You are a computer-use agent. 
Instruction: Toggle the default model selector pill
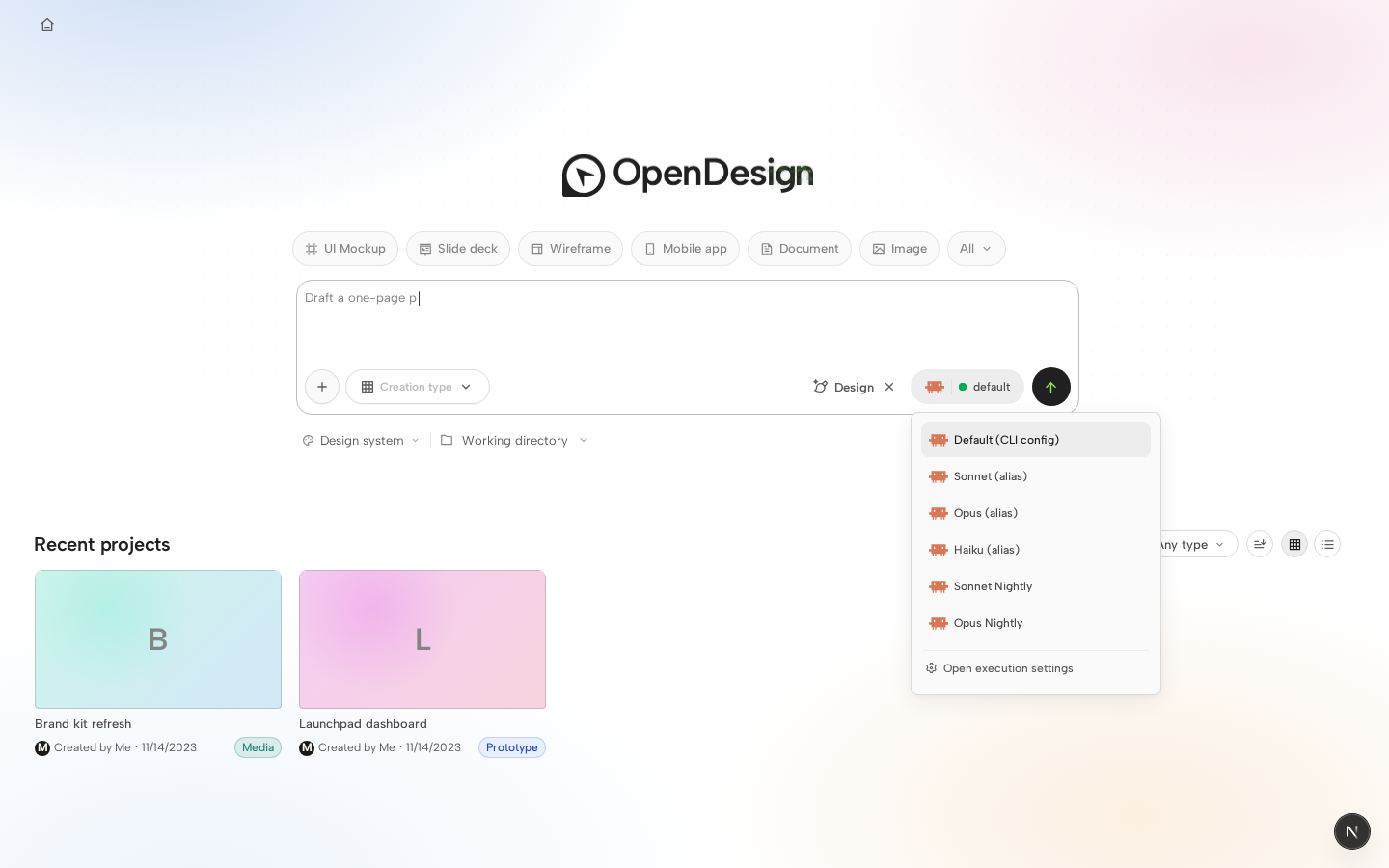click(967, 387)
